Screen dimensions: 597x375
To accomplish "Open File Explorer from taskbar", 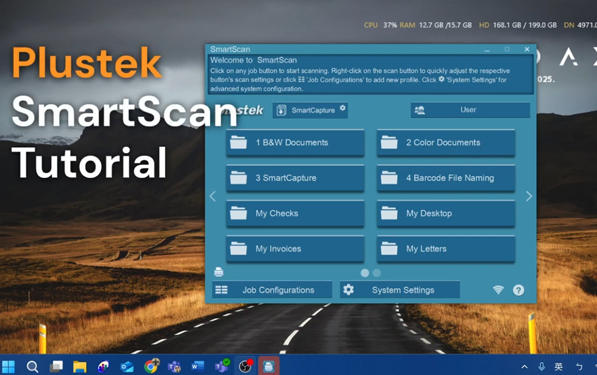I will click(80, 367).
